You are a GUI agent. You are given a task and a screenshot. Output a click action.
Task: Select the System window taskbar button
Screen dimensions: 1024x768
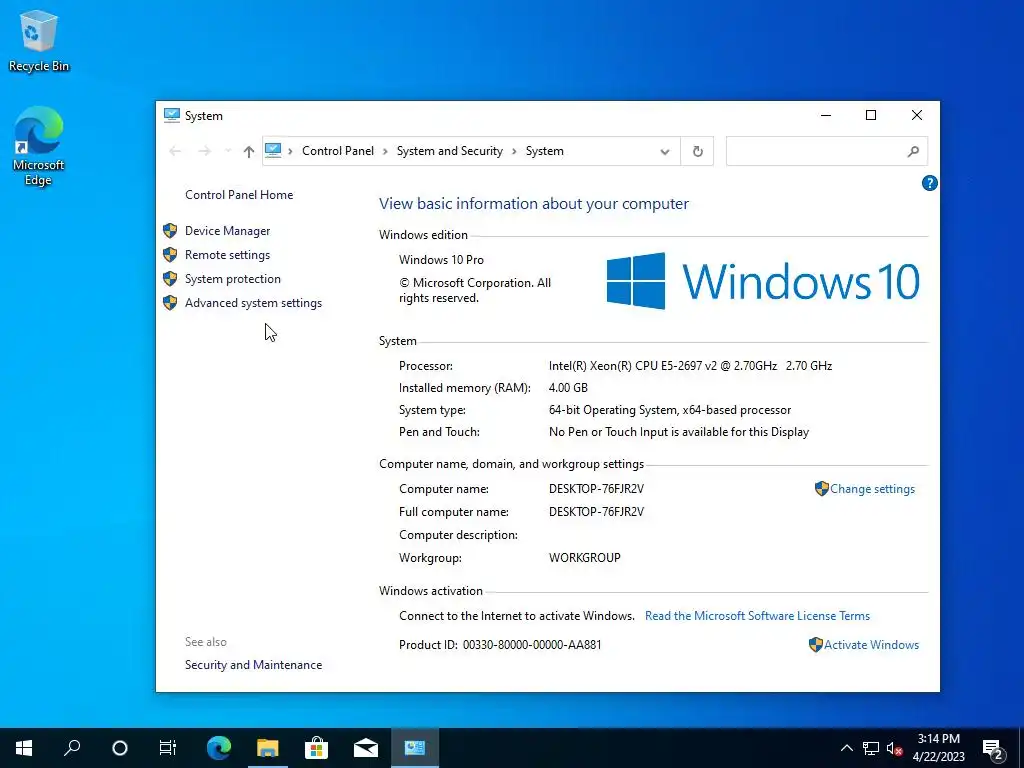point(415,748)
